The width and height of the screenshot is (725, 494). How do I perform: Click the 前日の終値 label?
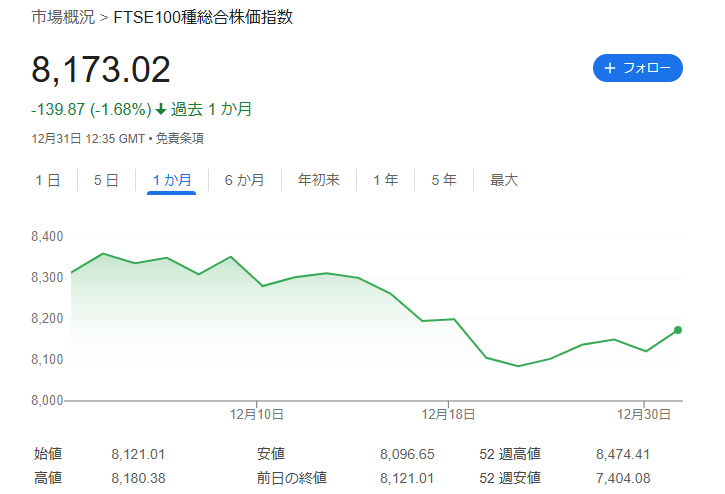click(292, 478)
